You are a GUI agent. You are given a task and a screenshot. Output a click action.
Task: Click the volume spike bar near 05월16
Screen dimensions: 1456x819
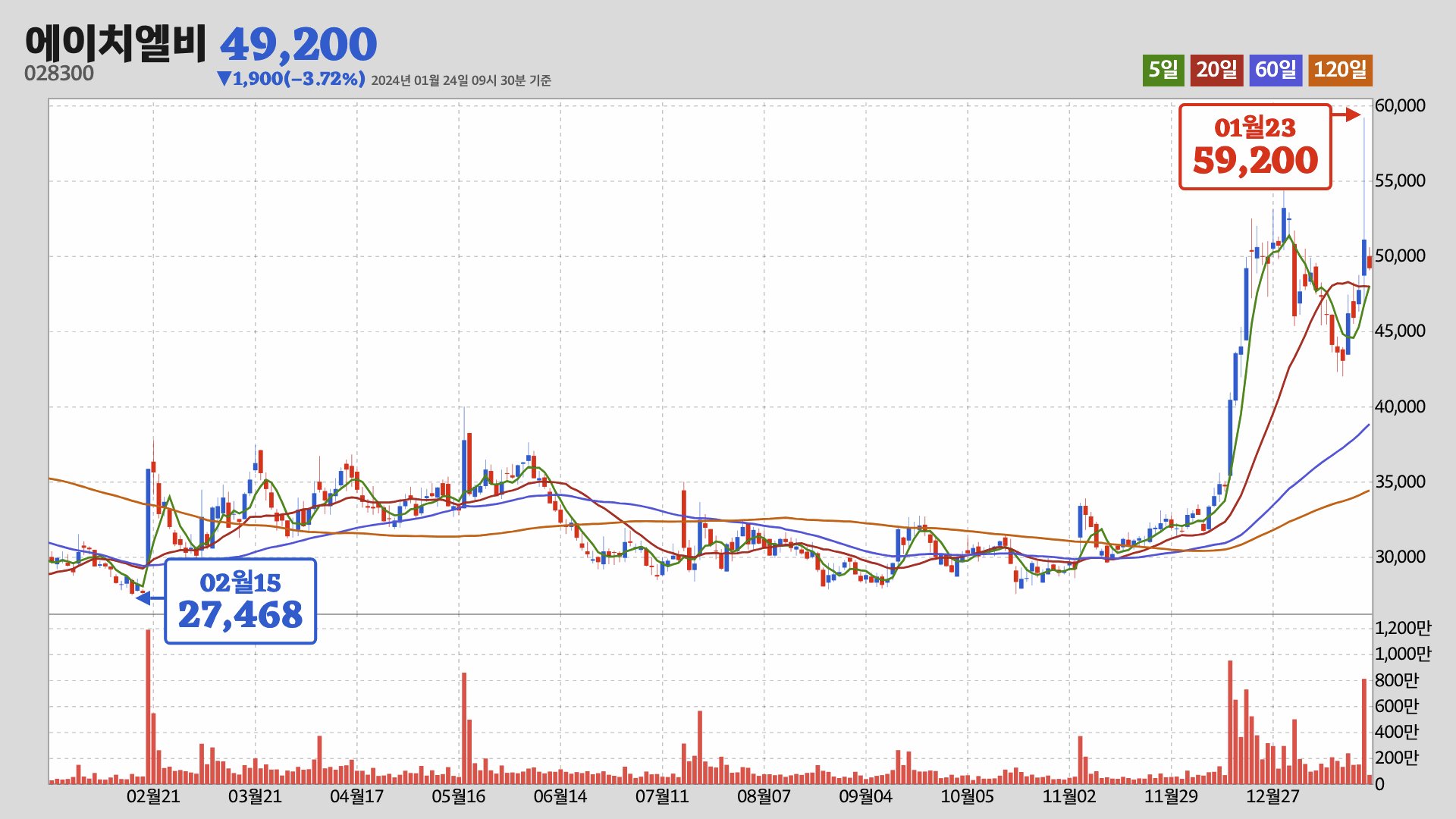pyautogui.click(x=464, y=728)
